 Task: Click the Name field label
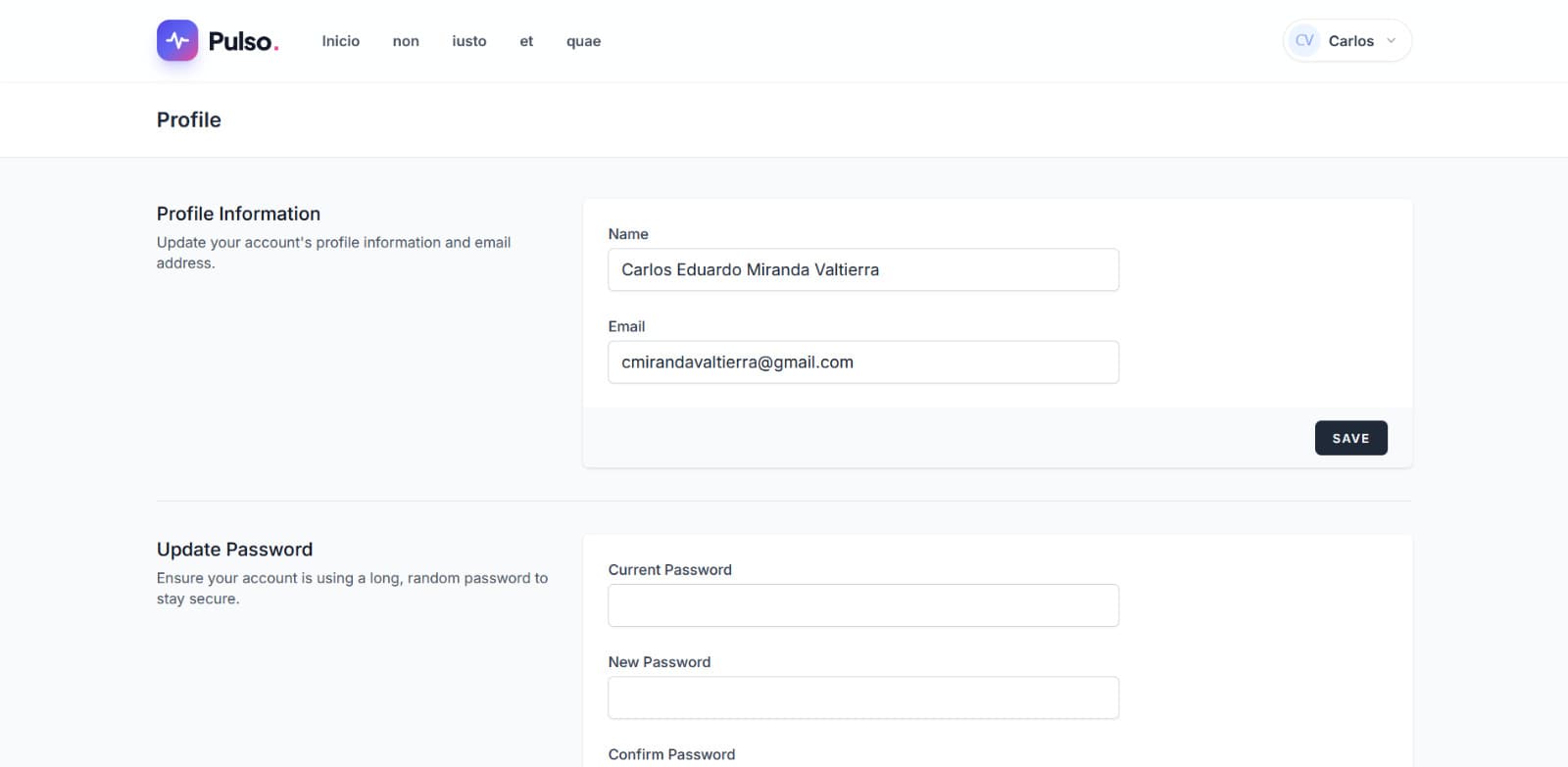[628, 234]
